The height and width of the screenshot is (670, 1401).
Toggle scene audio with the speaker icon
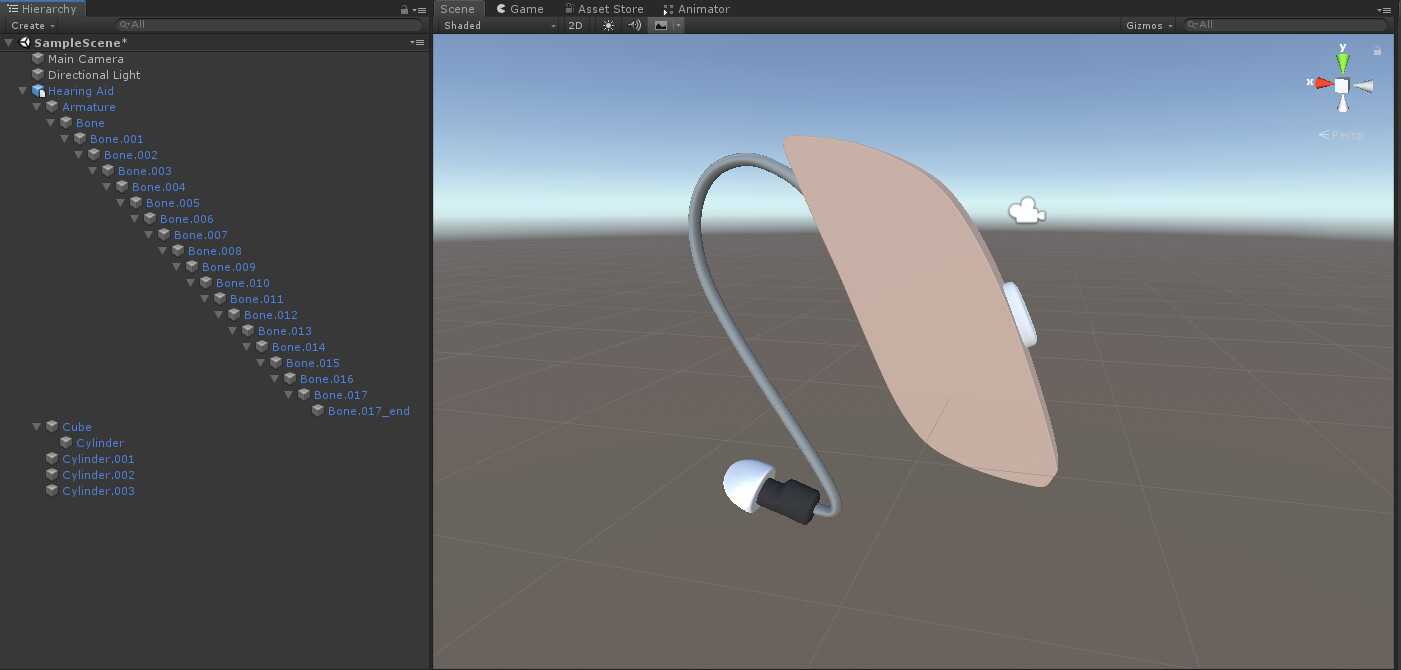point(634,25)
